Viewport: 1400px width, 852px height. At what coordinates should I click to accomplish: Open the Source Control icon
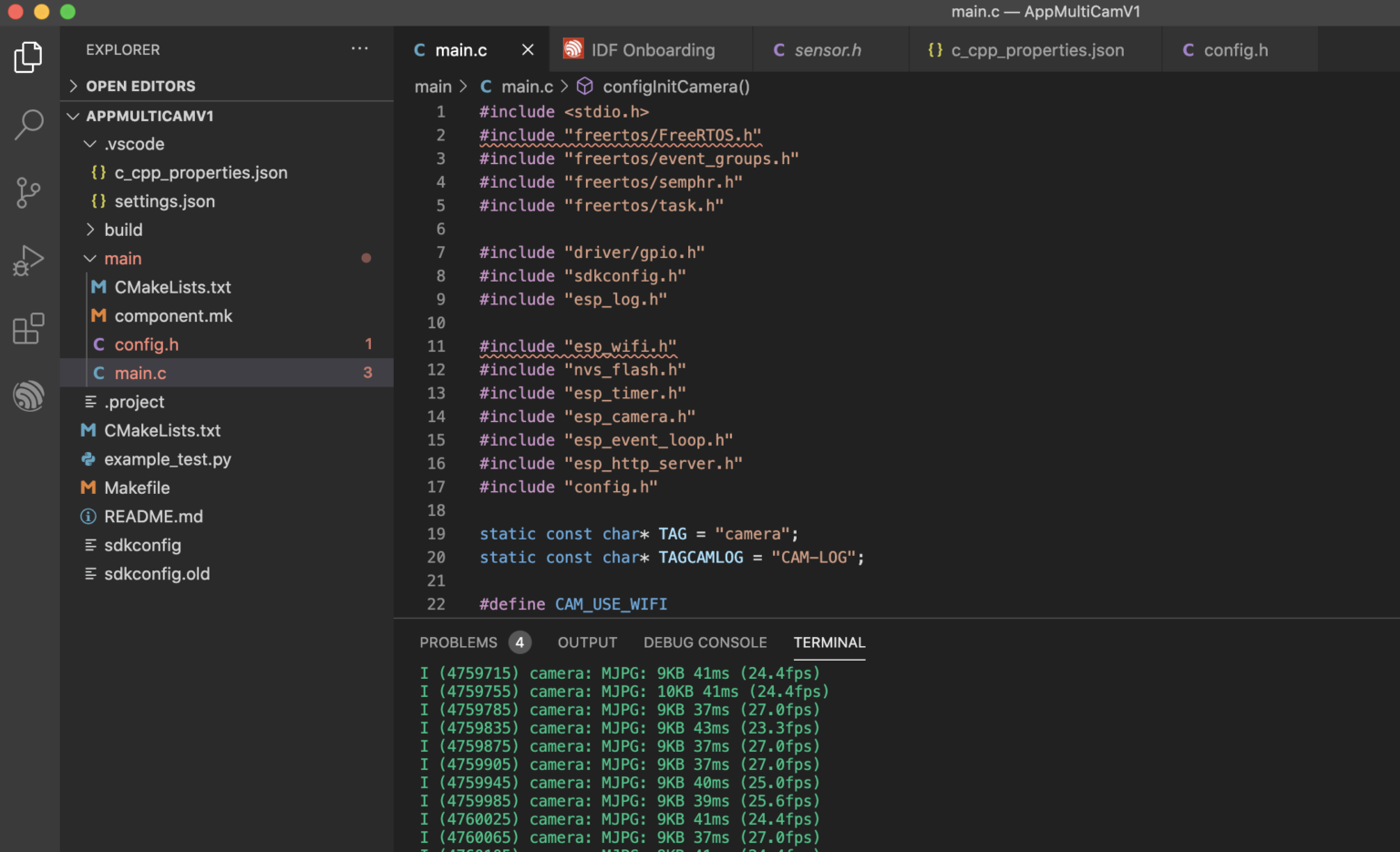(28, 192)
